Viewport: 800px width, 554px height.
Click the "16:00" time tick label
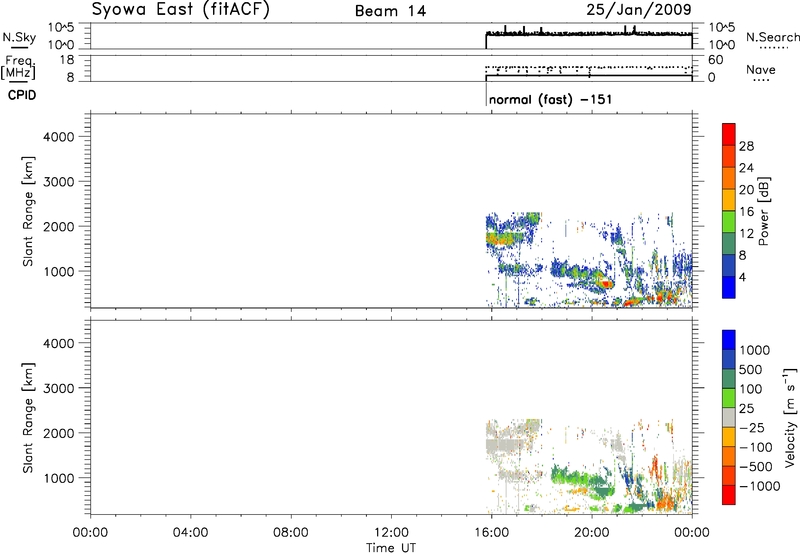click(491, 533)
